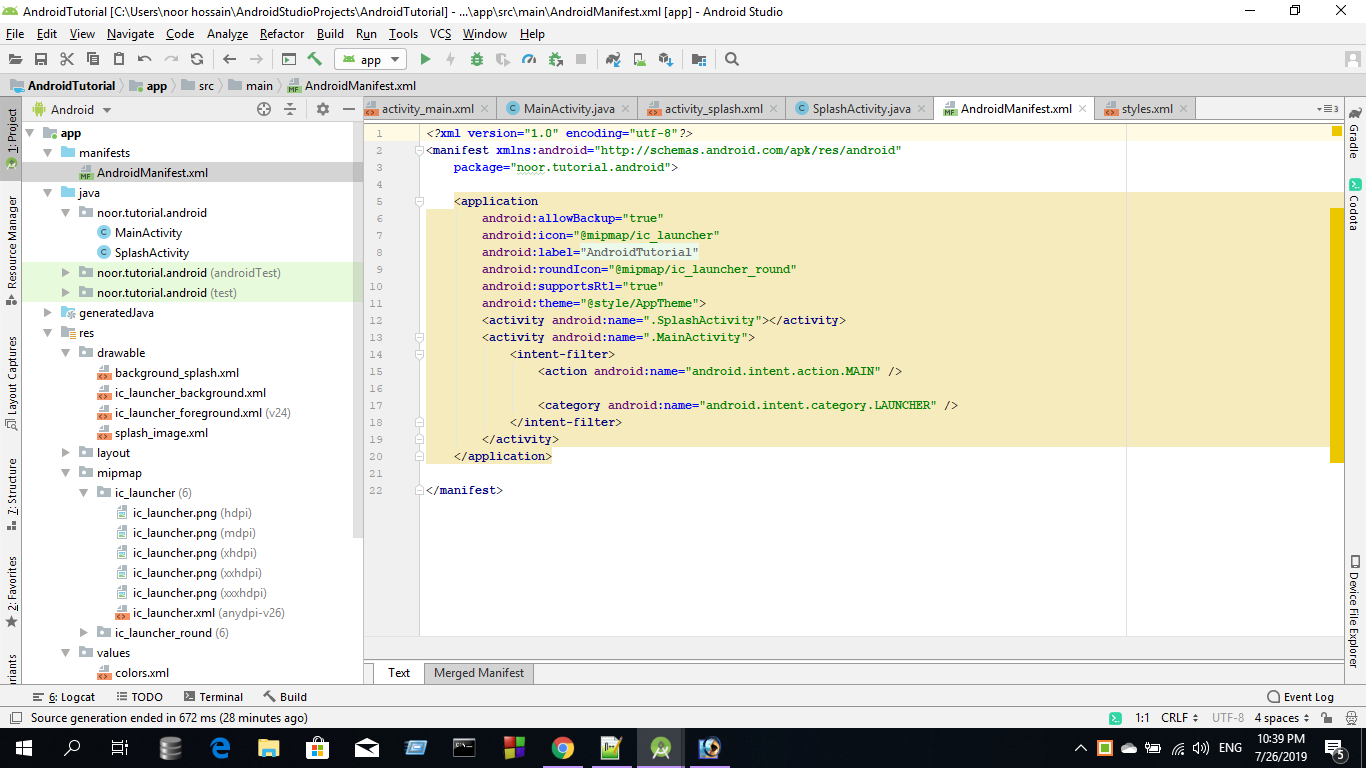Navigate Back with the left arrow
Screen dimensions: 1366x768
pos(230,59)
